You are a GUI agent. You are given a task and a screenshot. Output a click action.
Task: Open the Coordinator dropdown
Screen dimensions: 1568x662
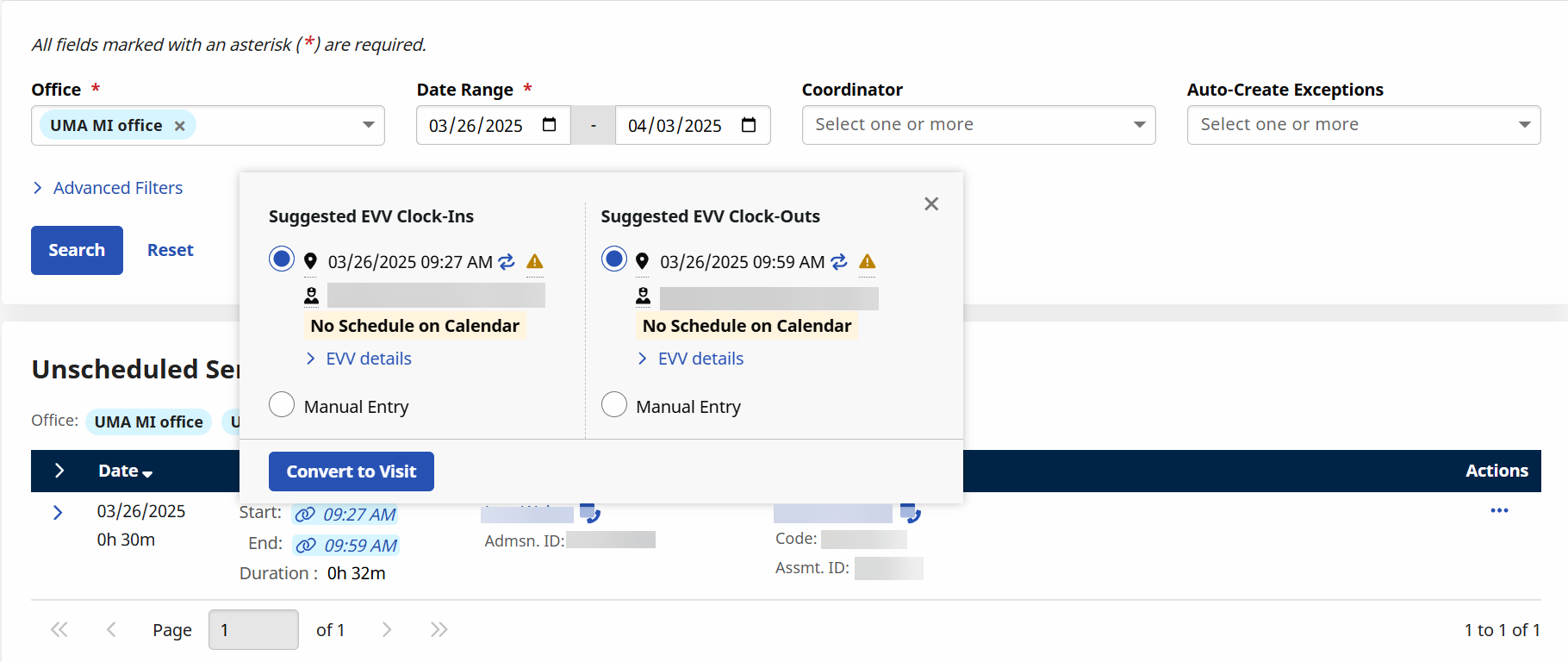point(979,125)
